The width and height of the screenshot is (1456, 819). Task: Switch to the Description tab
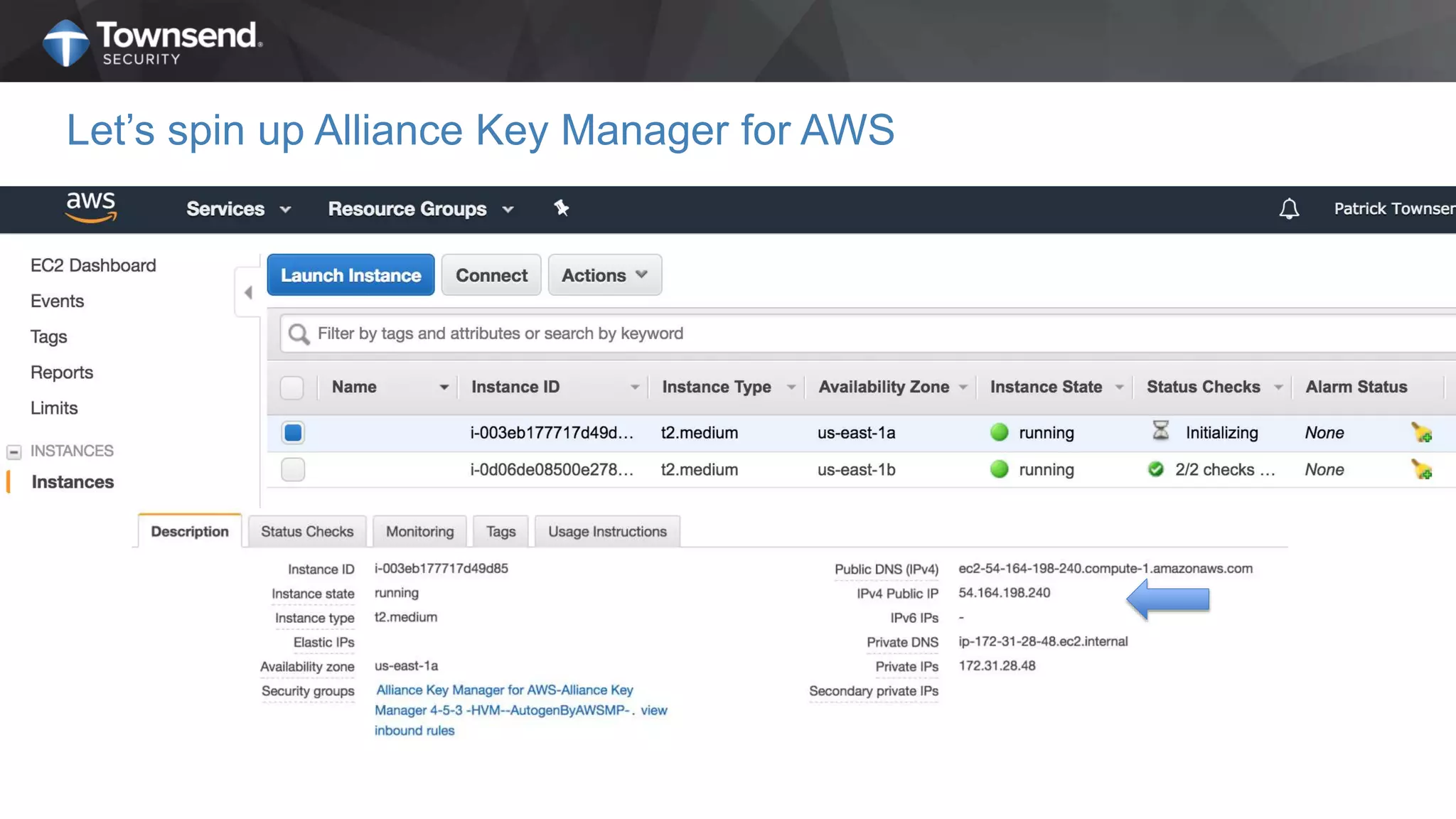click(x=190, y=531)
